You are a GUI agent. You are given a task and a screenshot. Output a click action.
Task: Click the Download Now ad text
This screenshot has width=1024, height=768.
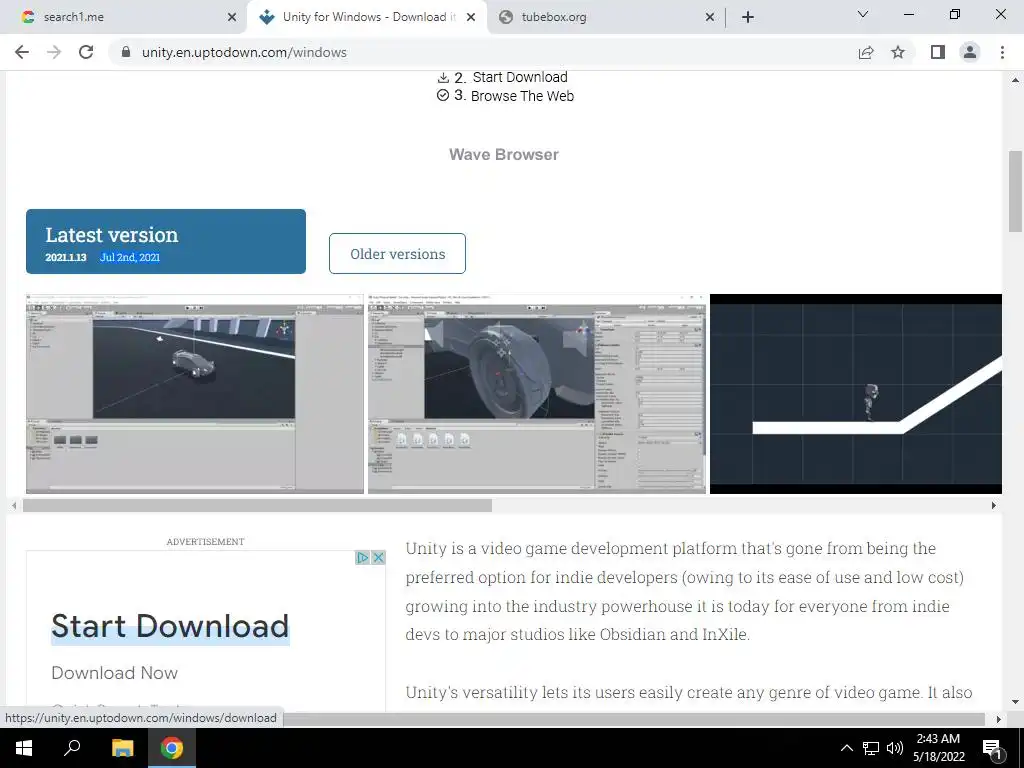point(114,673)
